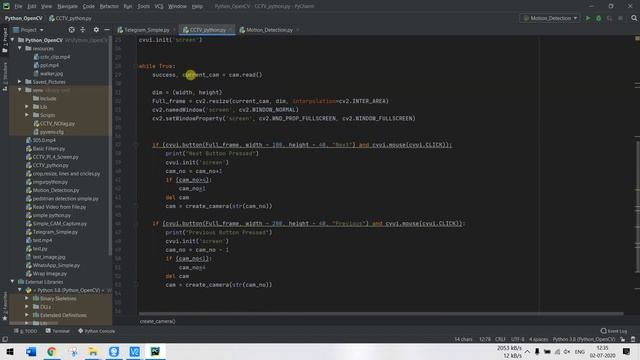Open Search Everywhere magnifier icon
This screenshot has width=640, height=360.
point(634,18)
